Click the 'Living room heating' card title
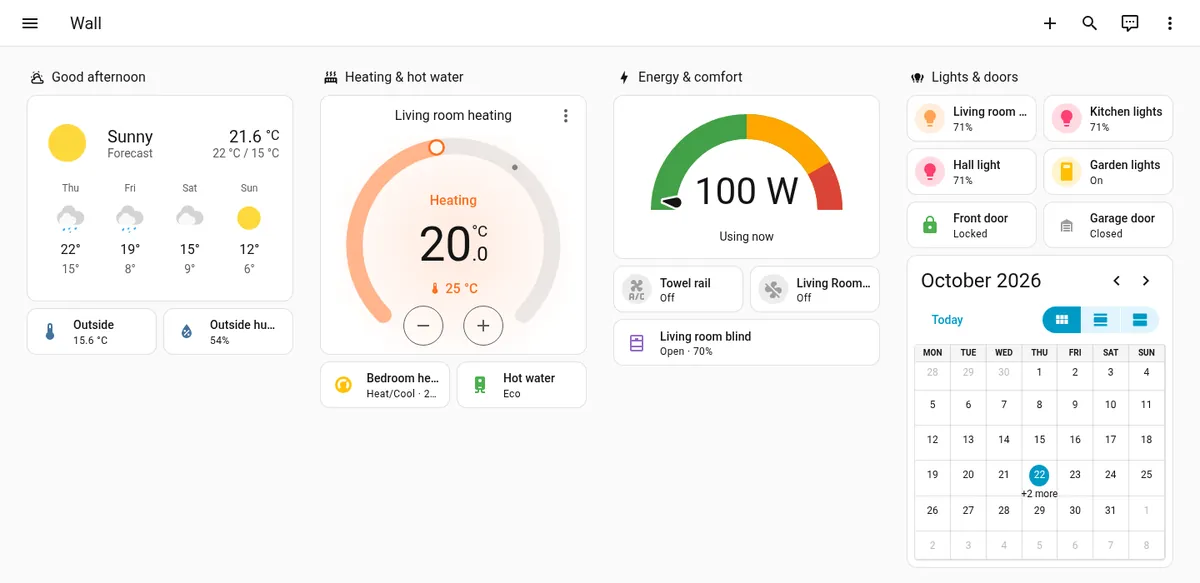The image size is (1200, 583). point(453,115)
